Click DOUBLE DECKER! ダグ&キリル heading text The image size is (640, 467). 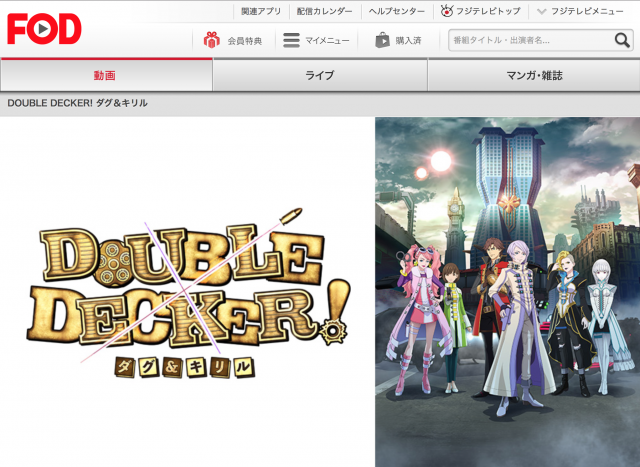click(x=78, y=103)
